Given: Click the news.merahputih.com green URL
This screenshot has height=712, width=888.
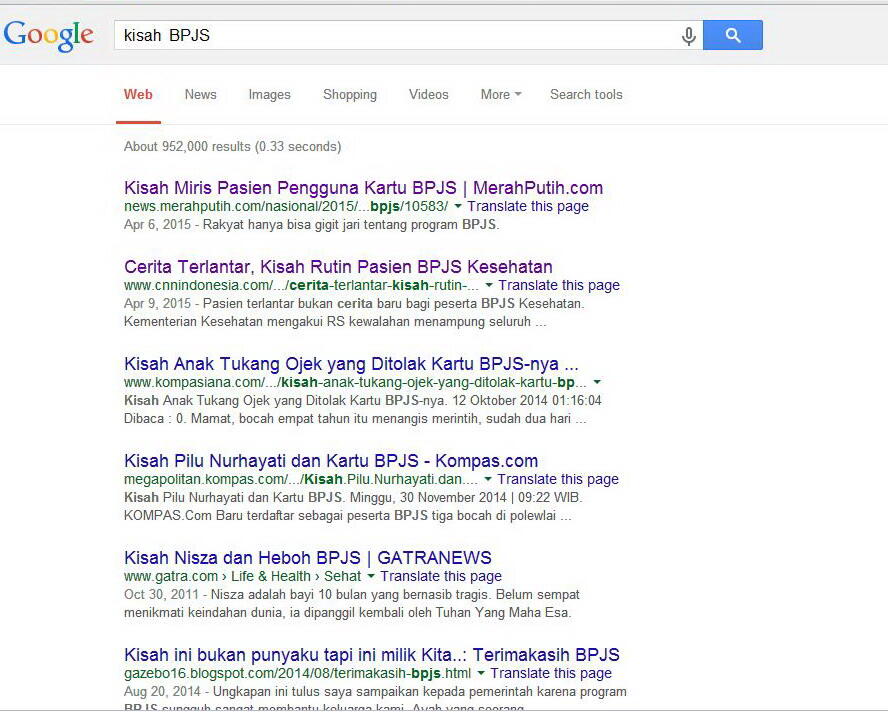Looking at the screenshot, I should tap(286, 206).
